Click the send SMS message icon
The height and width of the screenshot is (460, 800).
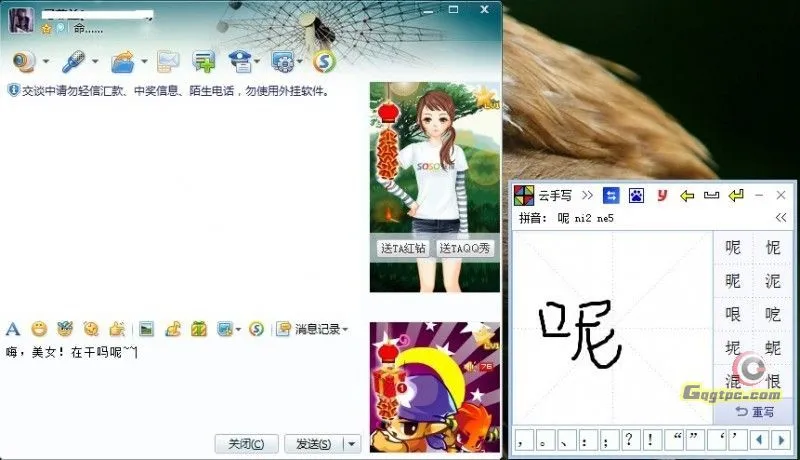pyautogui.click(x=168, y=62)
